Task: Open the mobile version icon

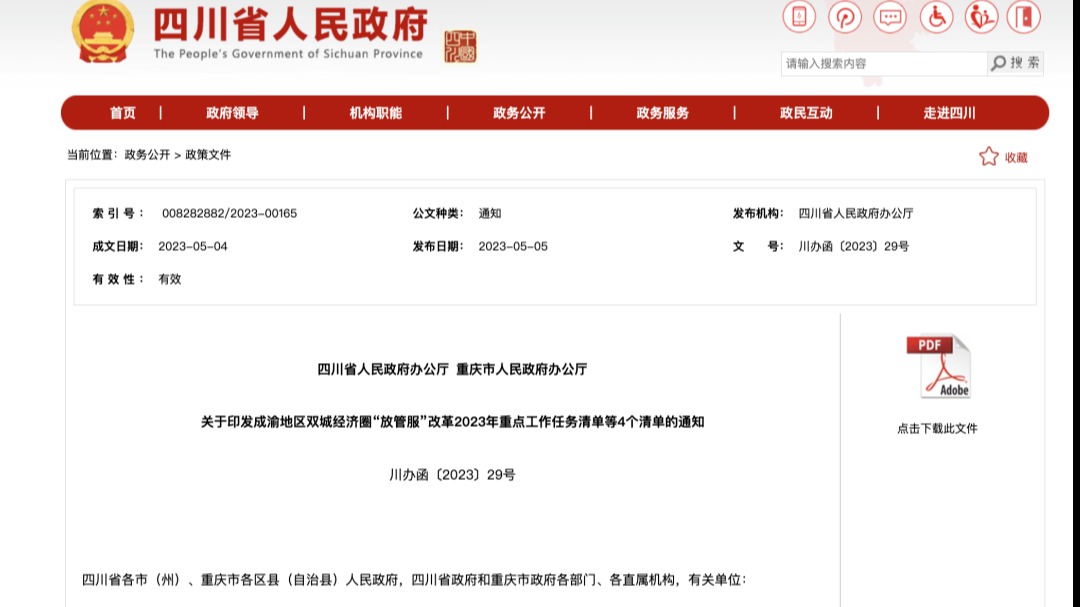Action: pos(797,17)
